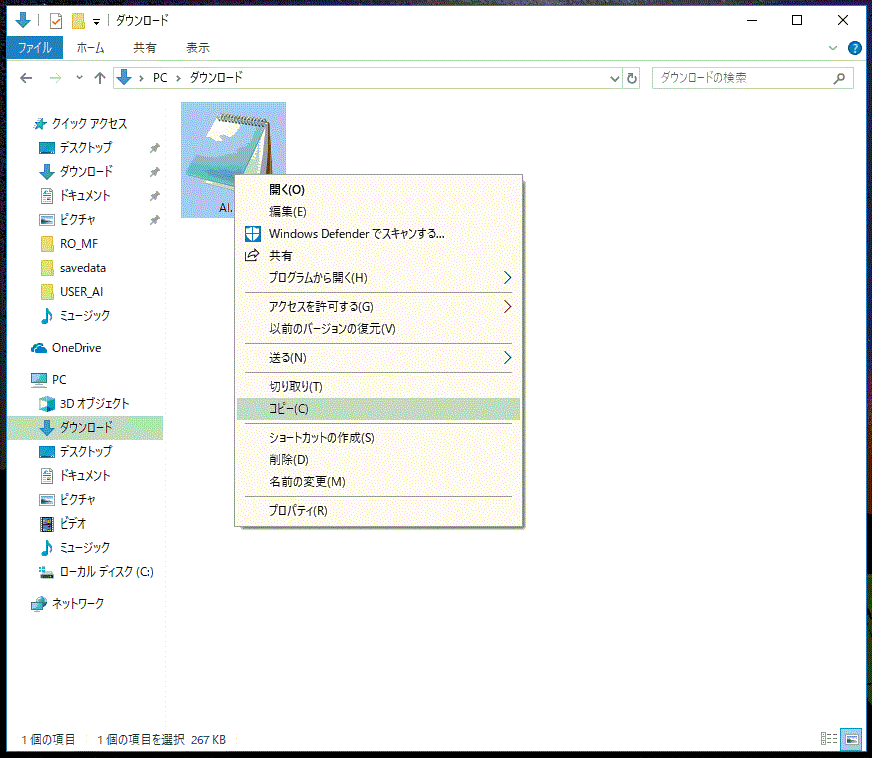Expand プログラムから開く(H) submenu
The image size is (872, 758).
pos(378,278)
